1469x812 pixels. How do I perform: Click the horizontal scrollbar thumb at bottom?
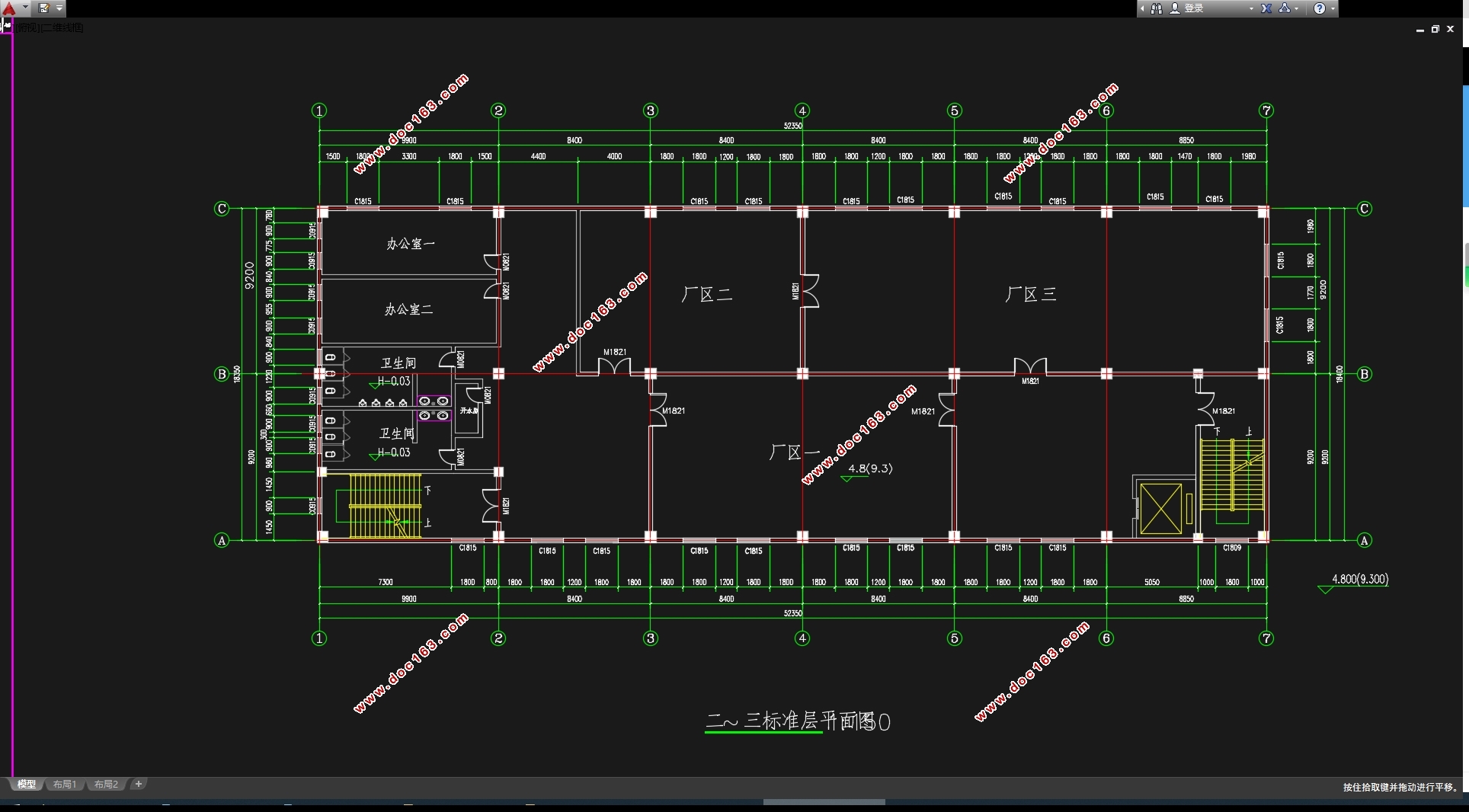824,802
